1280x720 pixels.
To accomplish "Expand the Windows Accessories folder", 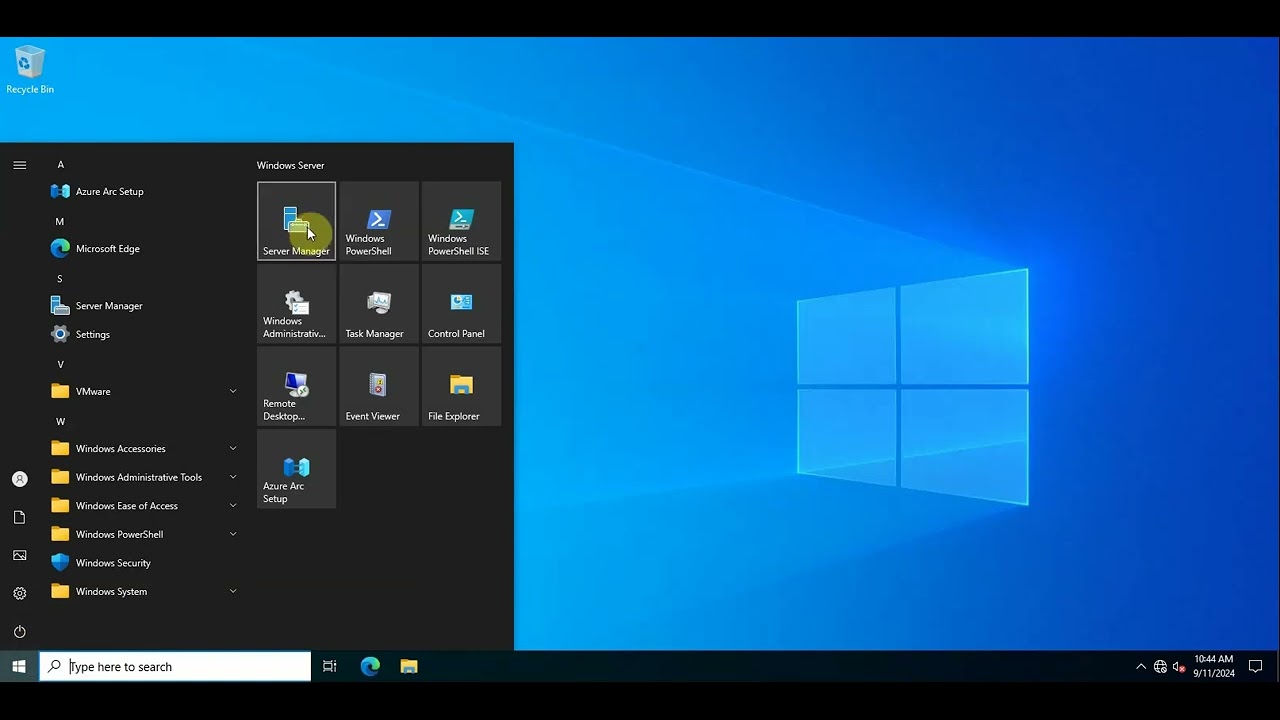I will [x=145, y=448].
